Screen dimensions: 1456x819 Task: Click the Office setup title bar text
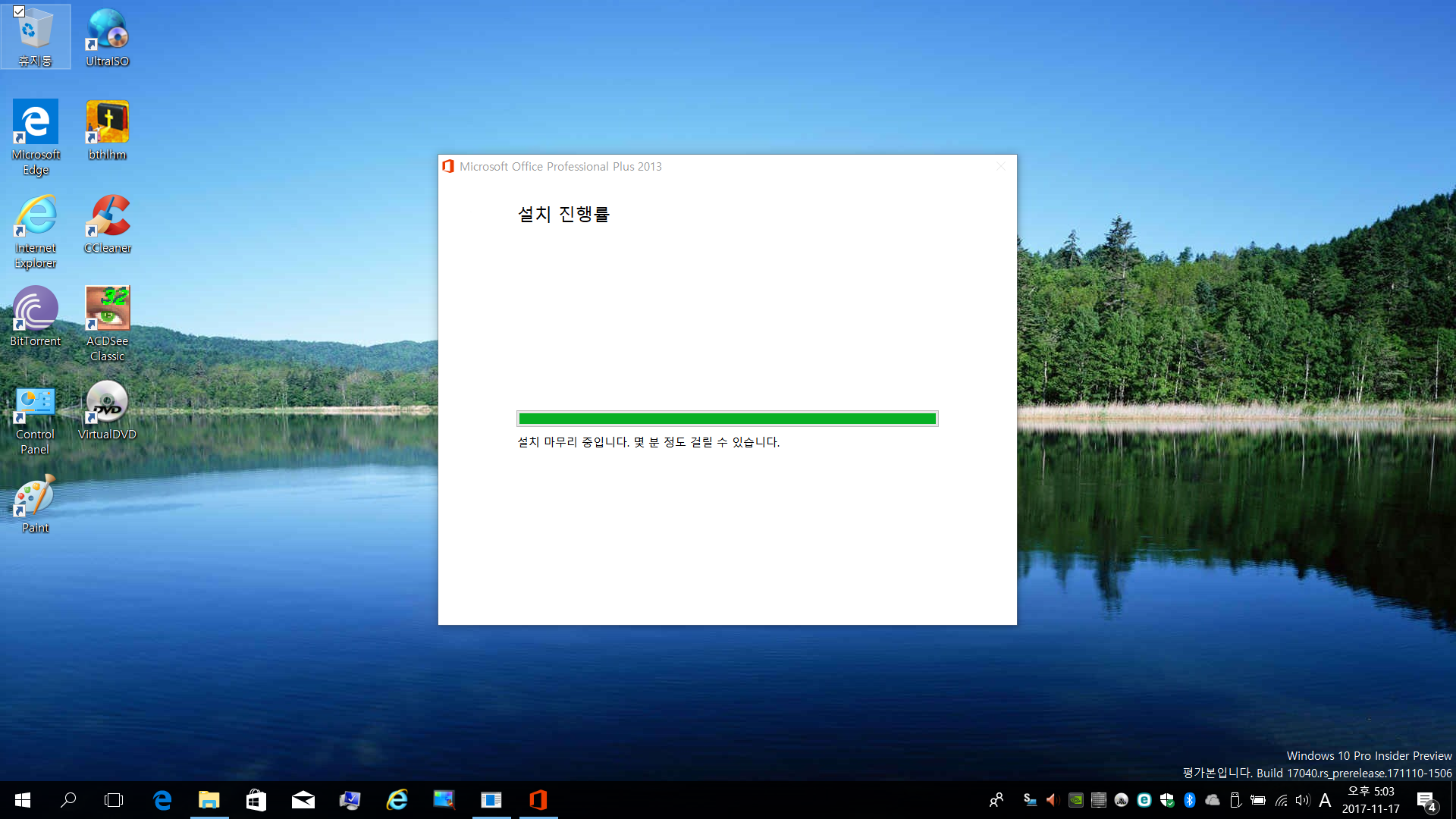(x=560, y=167)
